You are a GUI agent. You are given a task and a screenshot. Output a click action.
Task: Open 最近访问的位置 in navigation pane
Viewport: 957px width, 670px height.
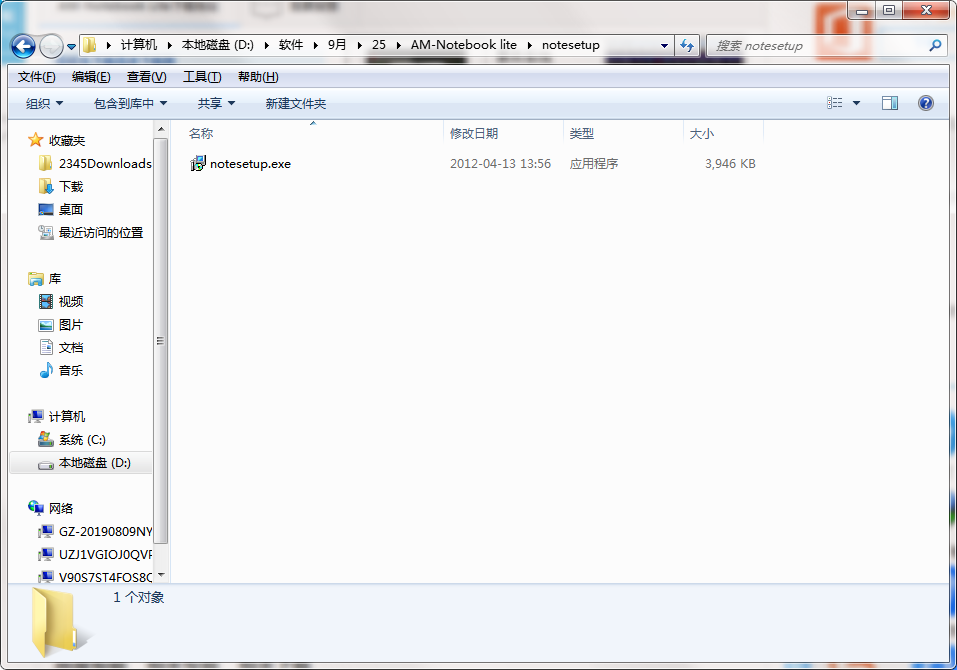tap(90, 232)
